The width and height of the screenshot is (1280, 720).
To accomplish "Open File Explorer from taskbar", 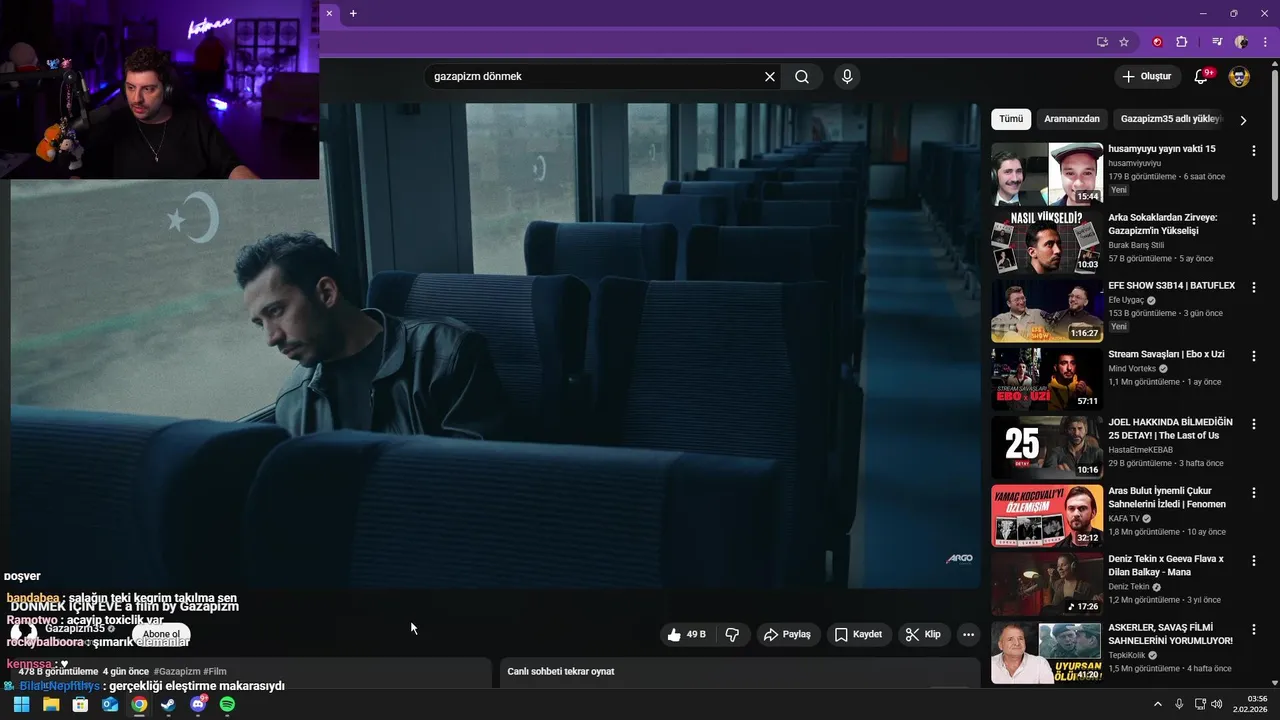I will coord(50,704).
